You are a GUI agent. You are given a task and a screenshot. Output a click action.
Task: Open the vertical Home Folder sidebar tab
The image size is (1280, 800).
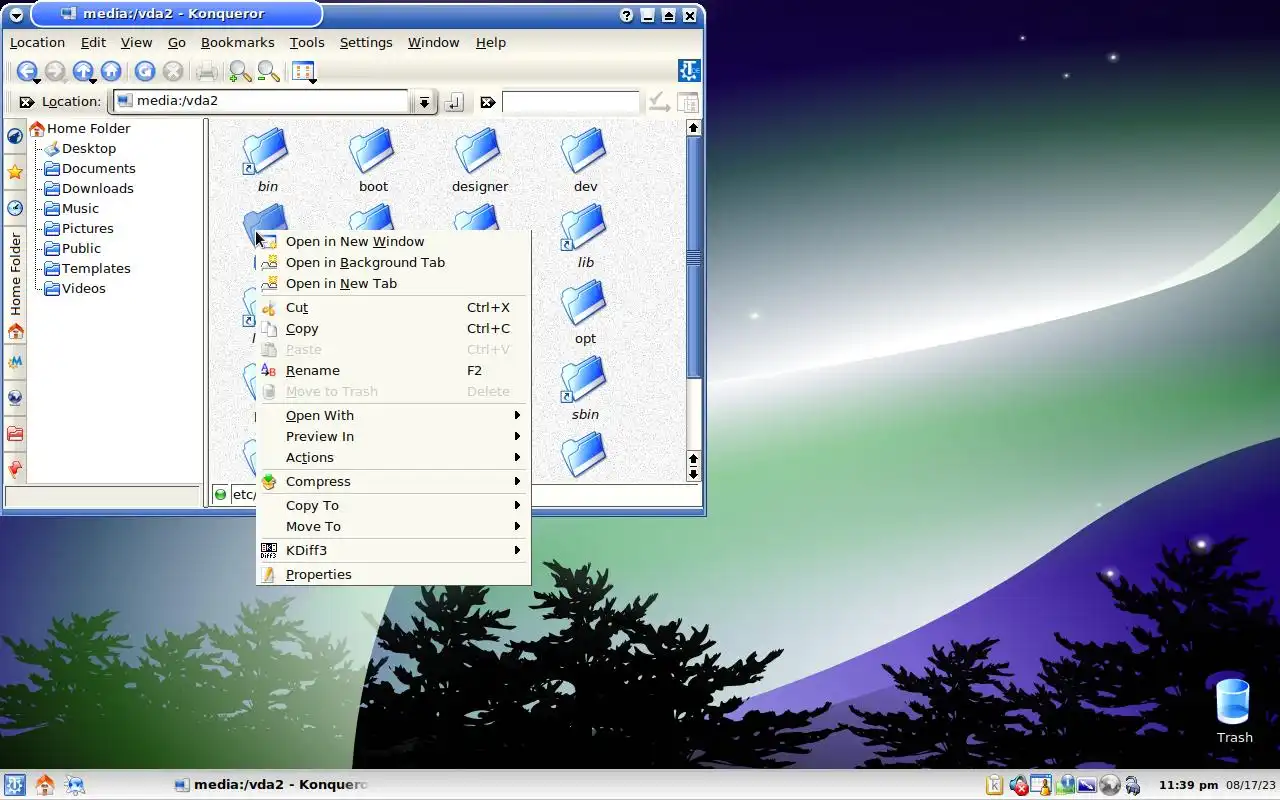click(15, 286)
